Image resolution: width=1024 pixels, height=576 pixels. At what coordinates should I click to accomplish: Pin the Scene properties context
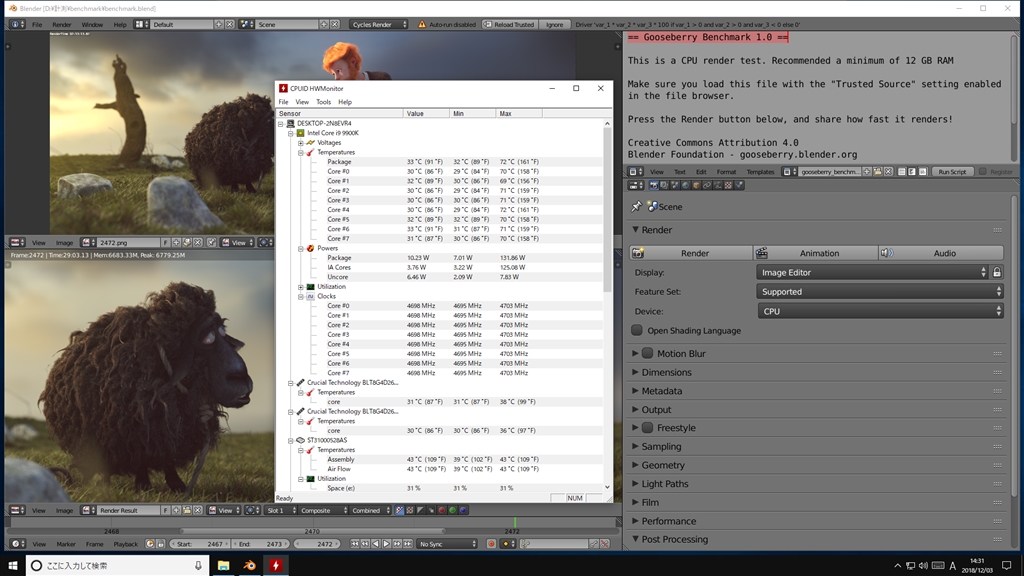click(x=637, y=206)
